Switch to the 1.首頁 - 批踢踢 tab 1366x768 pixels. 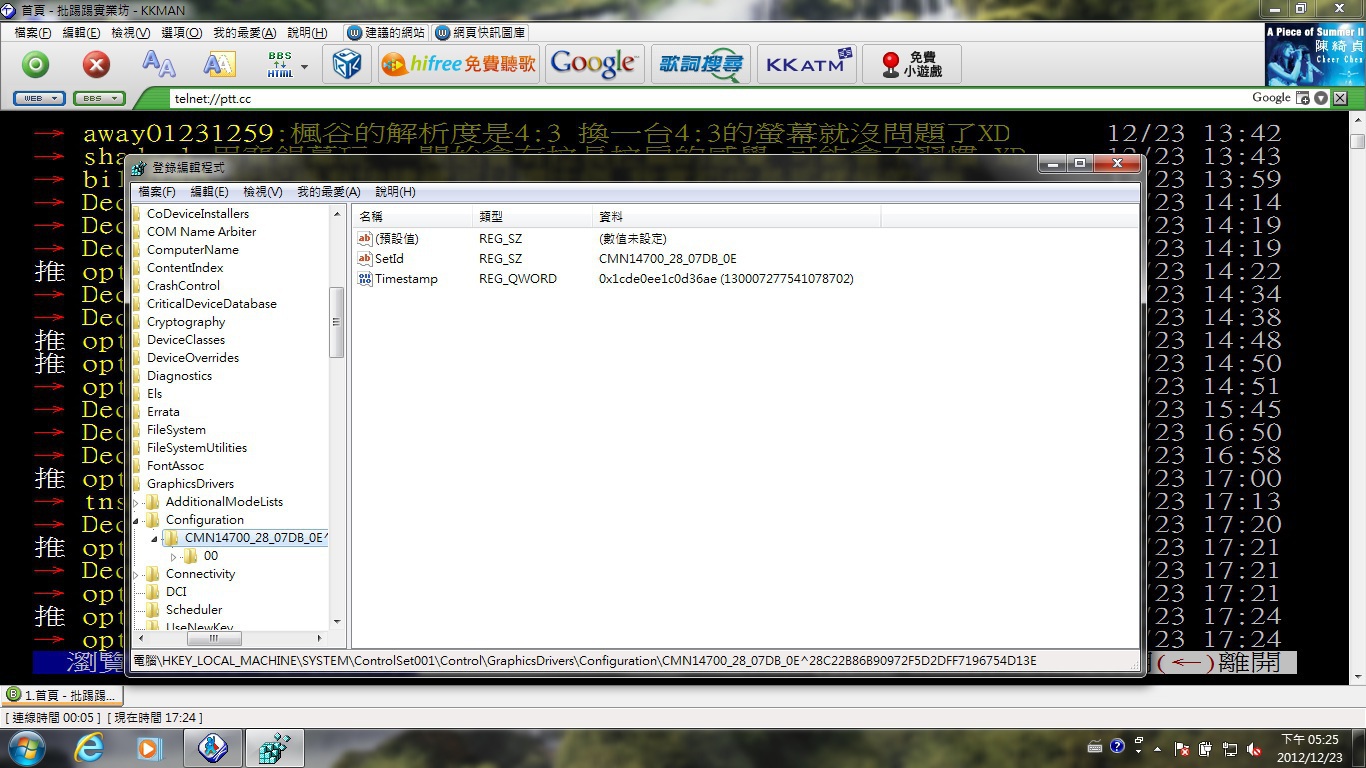click(62, 695)
